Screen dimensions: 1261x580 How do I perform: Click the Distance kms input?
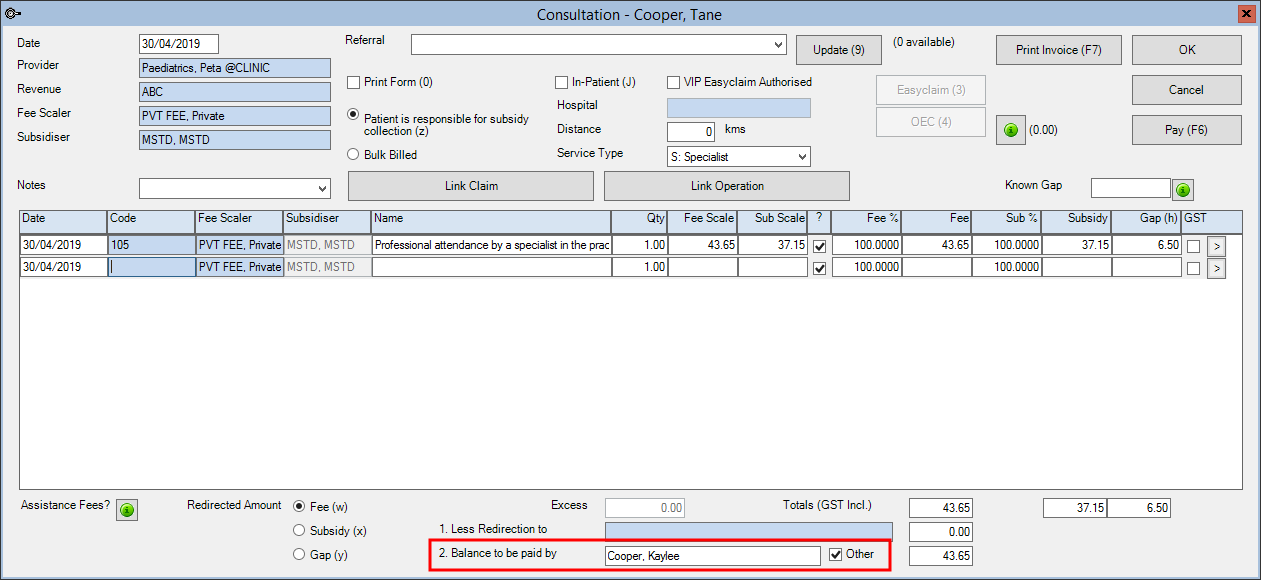point(691,131)
